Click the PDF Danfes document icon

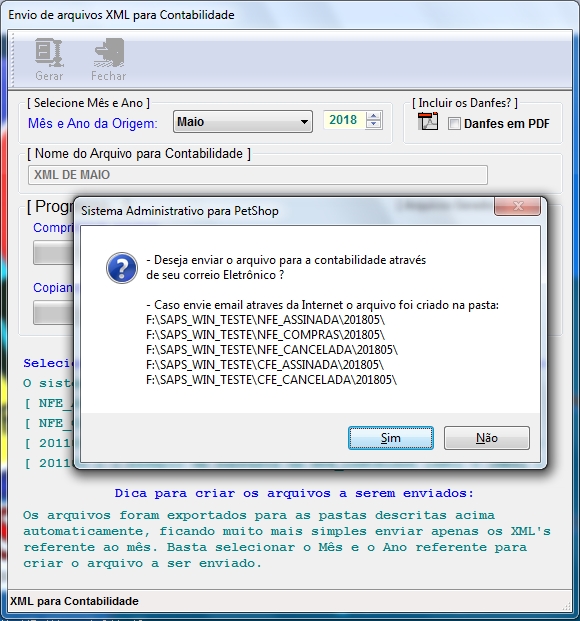[x=428, y=122]
